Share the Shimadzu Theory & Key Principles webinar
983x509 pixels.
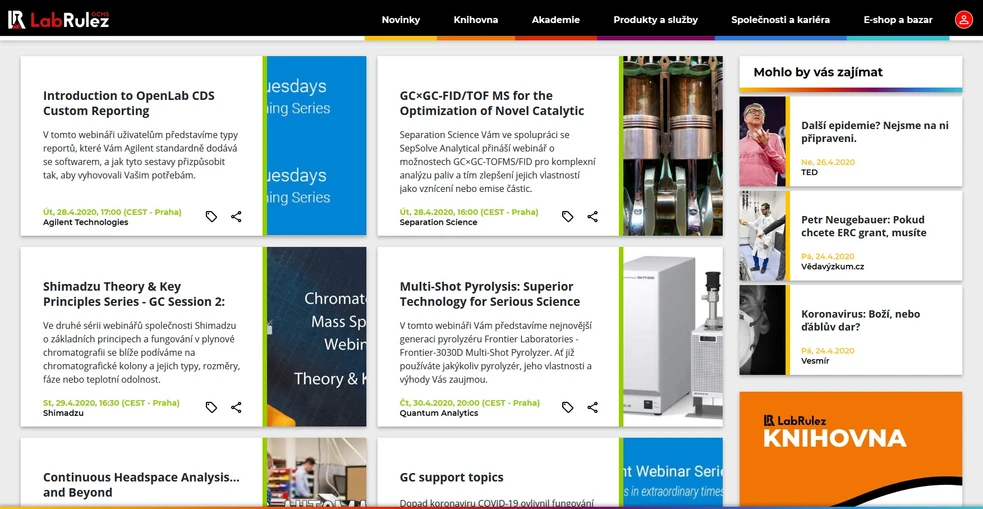[x=236, y=407]
